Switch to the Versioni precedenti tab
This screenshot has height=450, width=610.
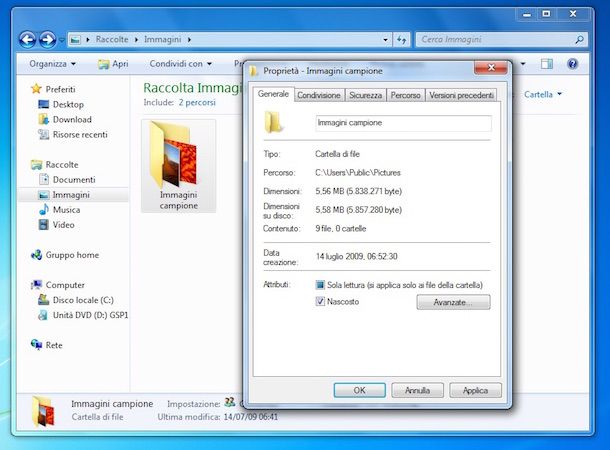pyautogui.click(x=461, y=95)
